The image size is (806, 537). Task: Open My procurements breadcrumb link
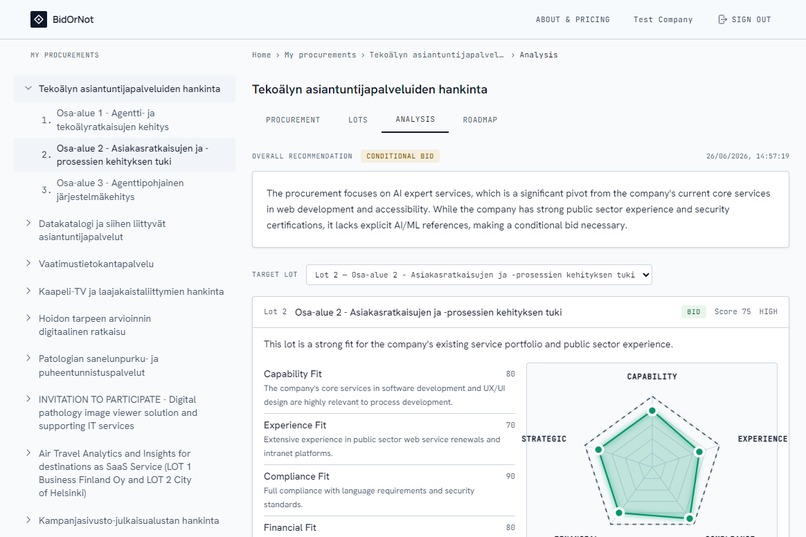(x=320, y=55)
